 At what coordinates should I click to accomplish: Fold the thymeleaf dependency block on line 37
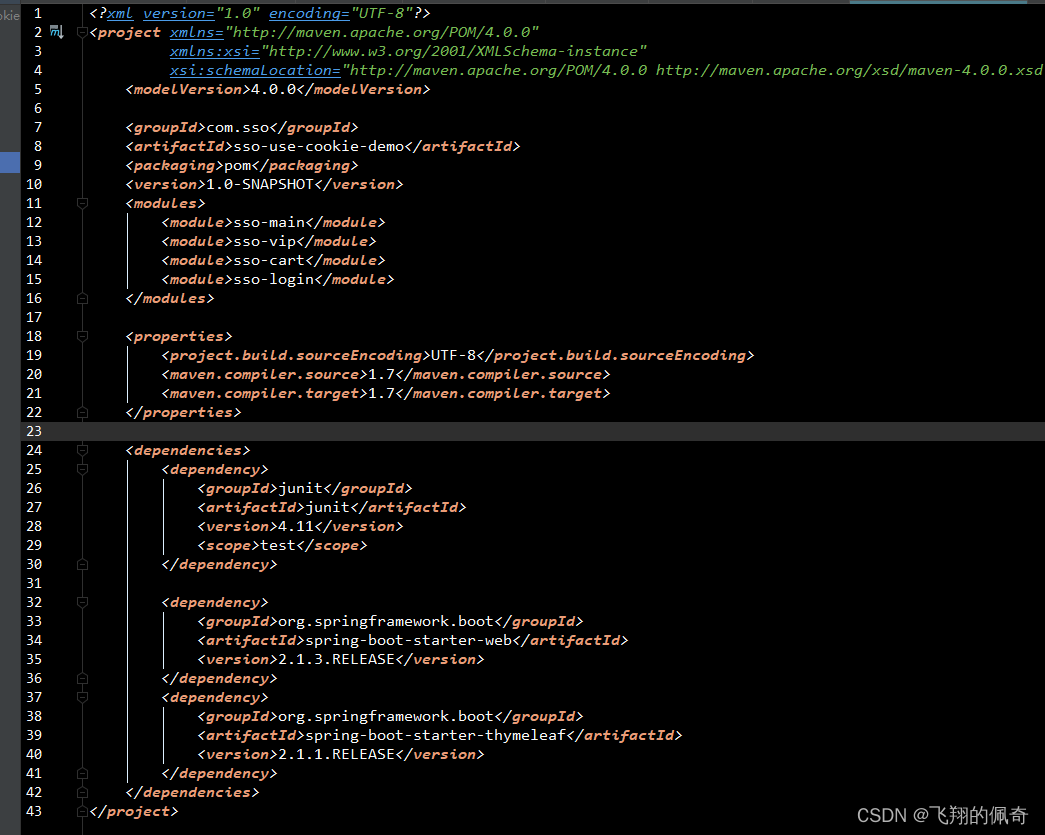click(83, 697)
